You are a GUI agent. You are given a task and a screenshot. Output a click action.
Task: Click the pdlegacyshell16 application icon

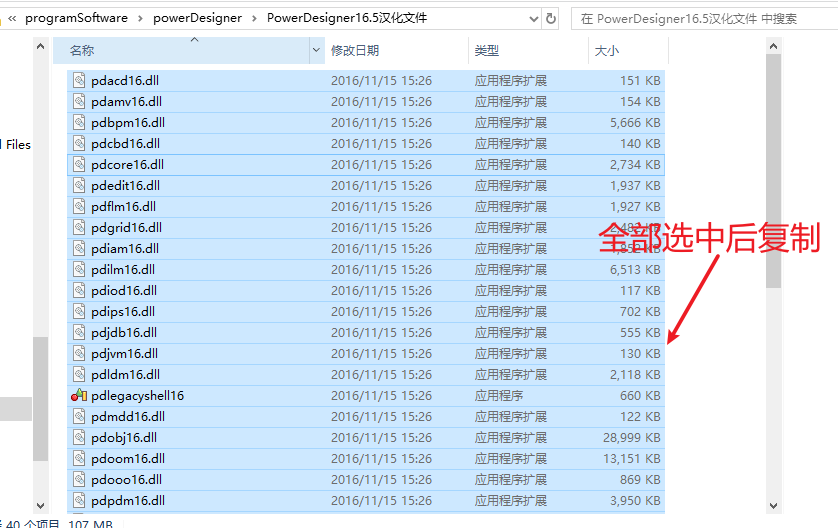tap(79, 395)
